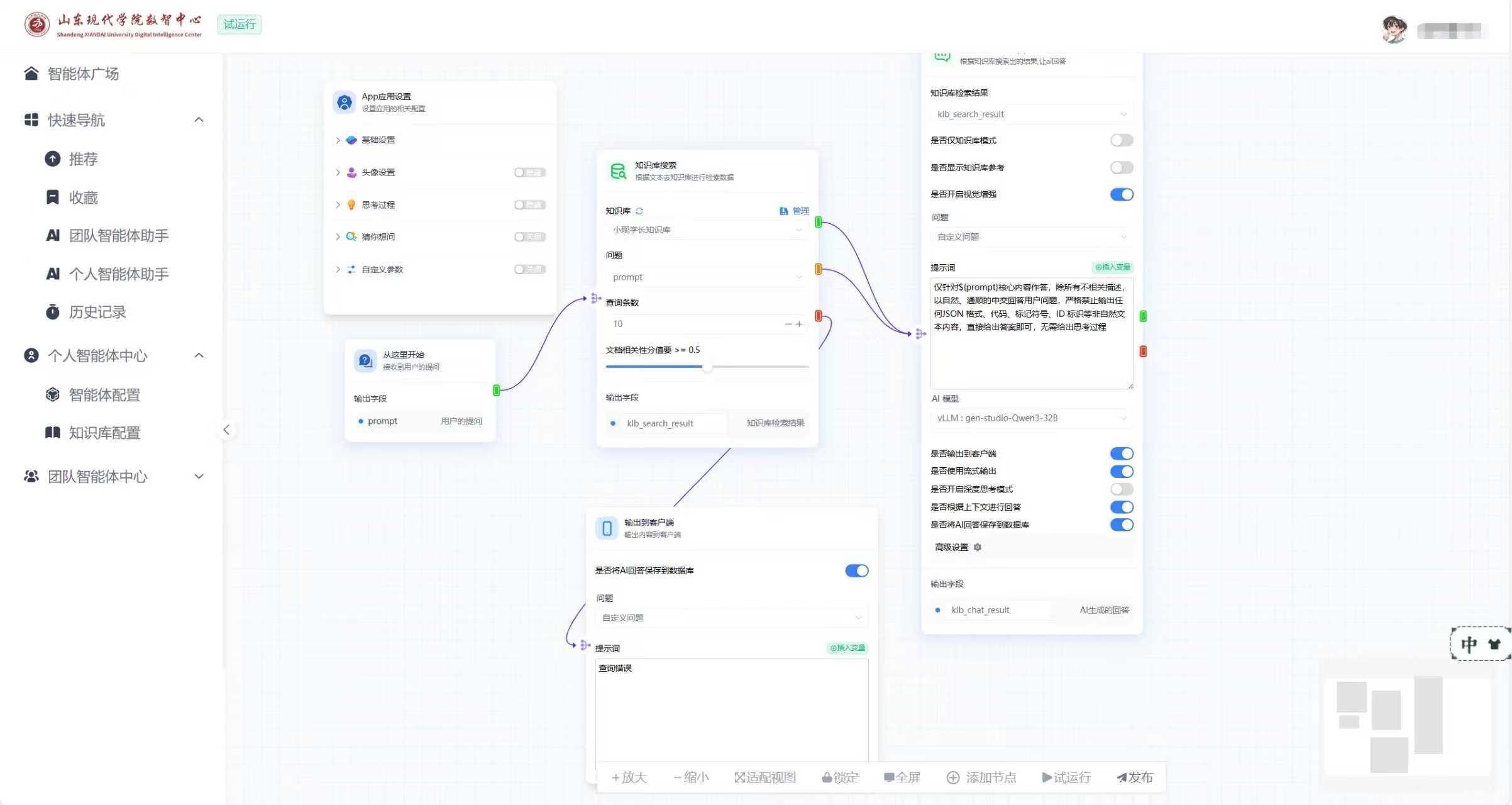Disable 是否开启视觉增强 toggle
This screenshot has width=1512, height=805.
(x=1121, y=194)
